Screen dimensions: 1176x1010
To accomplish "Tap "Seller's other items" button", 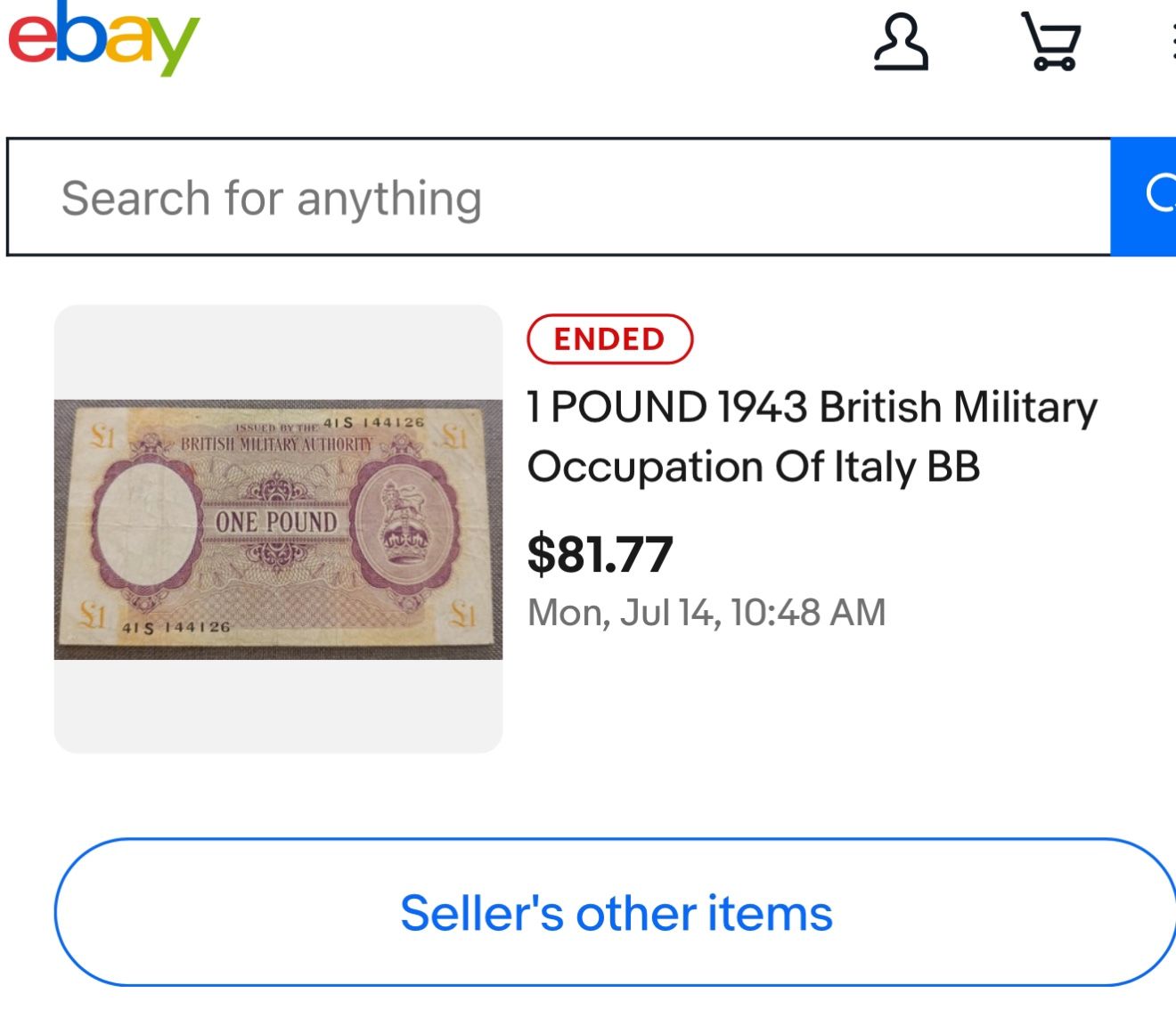I will coord(616,912).
